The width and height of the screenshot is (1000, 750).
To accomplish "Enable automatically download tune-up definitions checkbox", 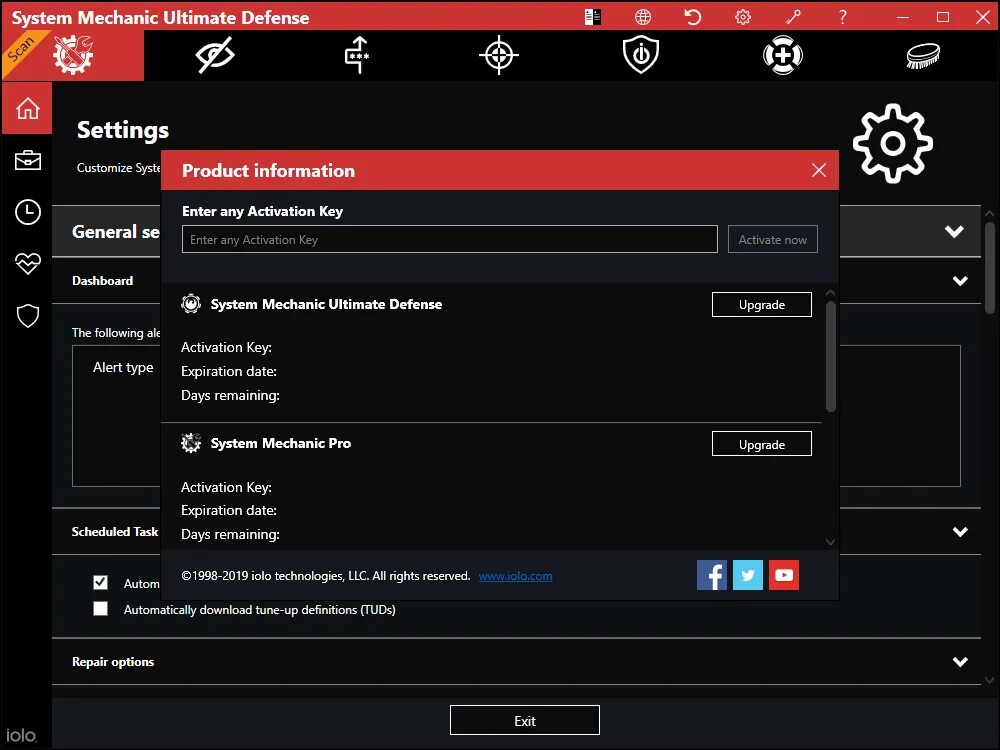I will click(100, 608).
